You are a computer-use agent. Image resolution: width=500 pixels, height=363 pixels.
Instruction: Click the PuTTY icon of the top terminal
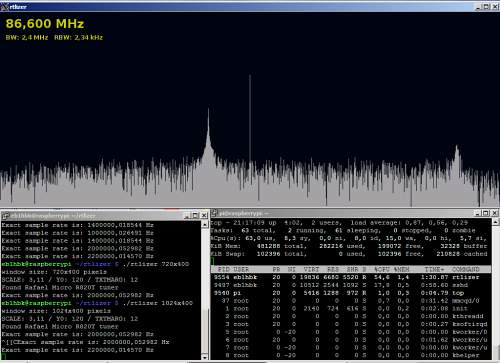[215, 213]
